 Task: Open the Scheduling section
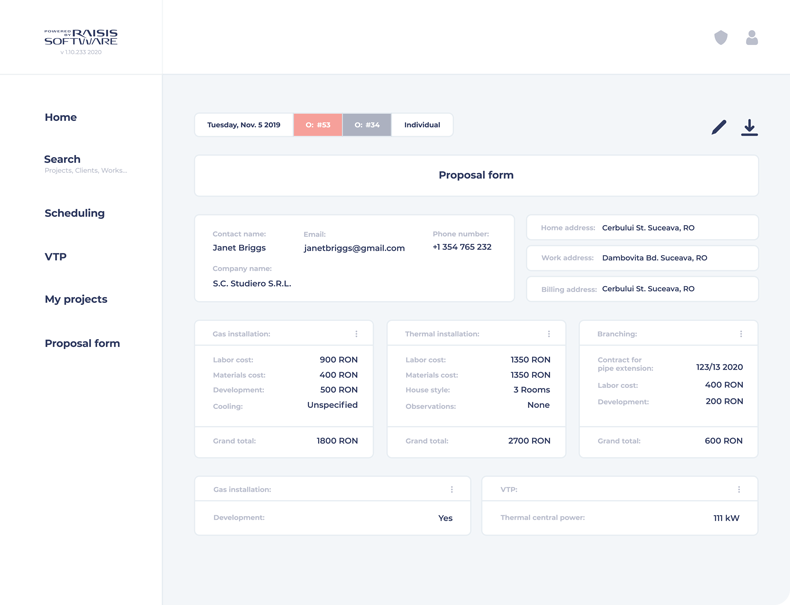pos(74,213)
